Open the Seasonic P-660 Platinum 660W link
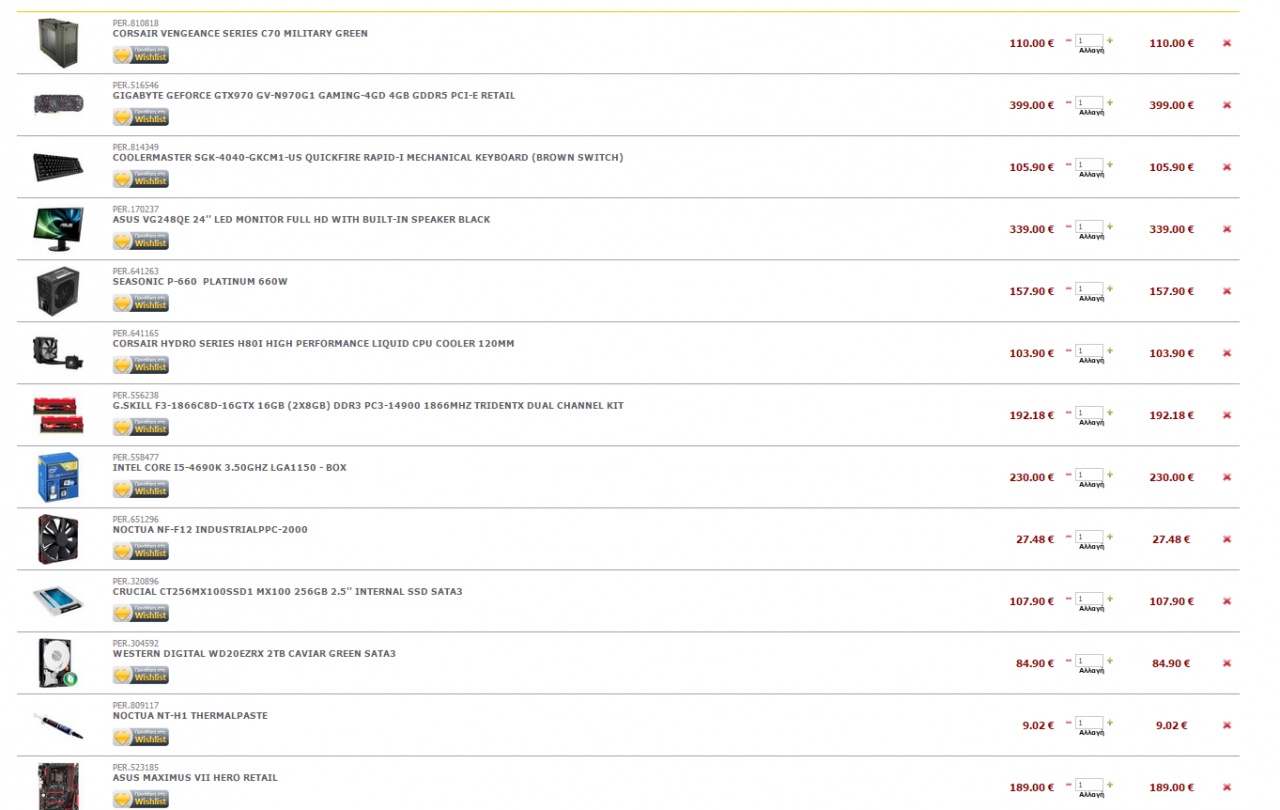Screen dimensions: 1280x810 [x=200, y=282]
